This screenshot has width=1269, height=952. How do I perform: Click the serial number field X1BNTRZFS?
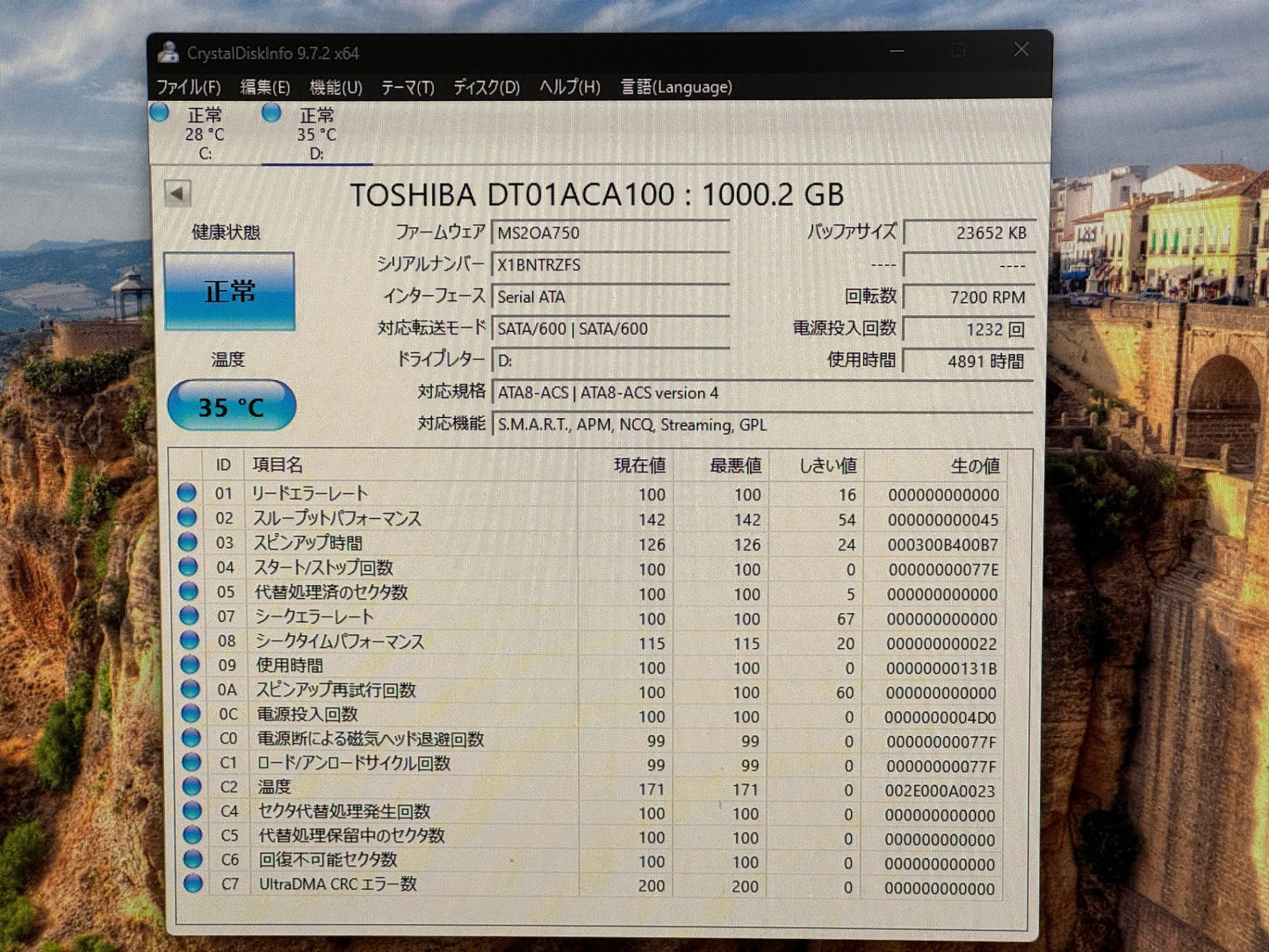pos(609,264)
